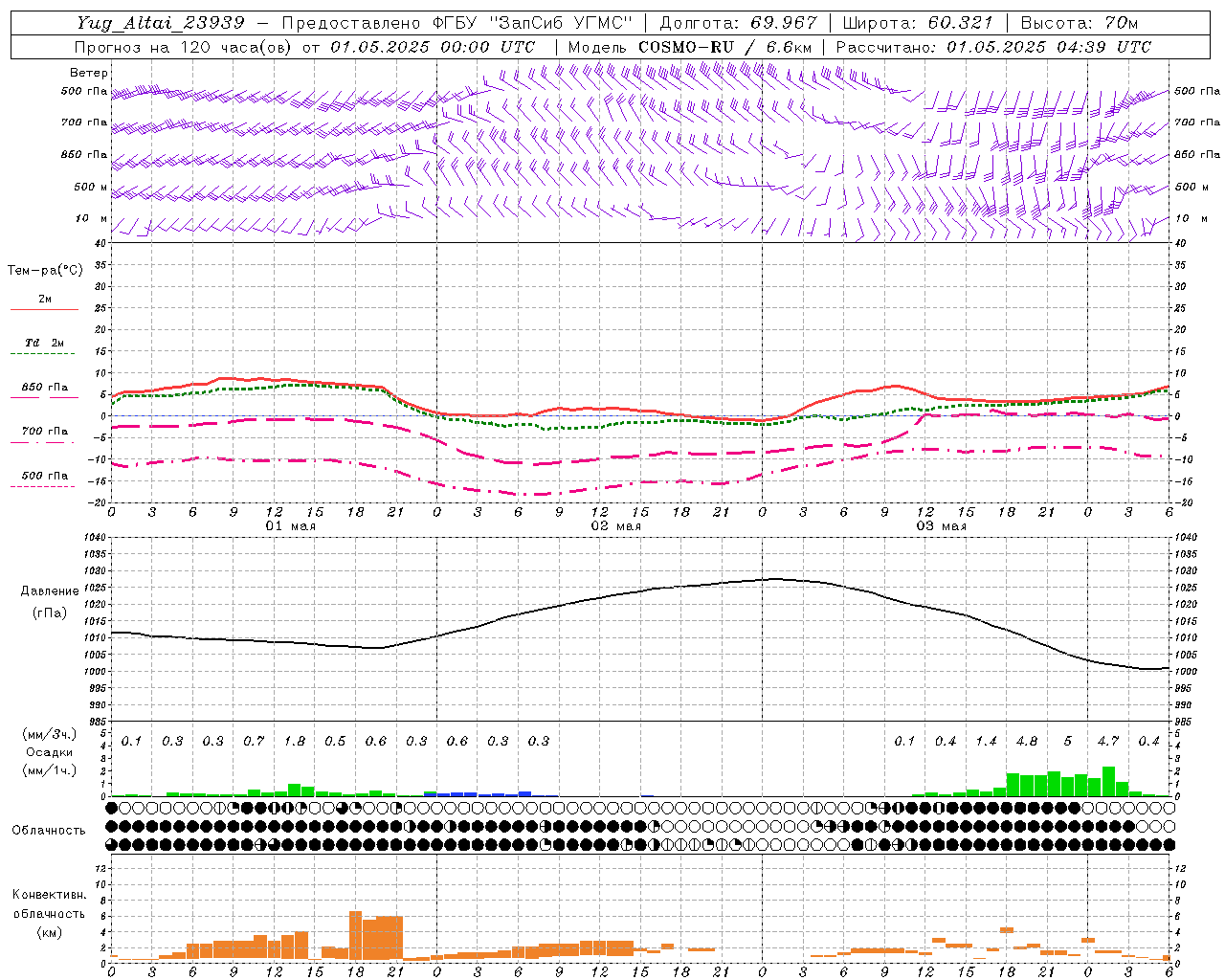
Task: Click the Широта: 60.321 value
Action: (918, 23)
